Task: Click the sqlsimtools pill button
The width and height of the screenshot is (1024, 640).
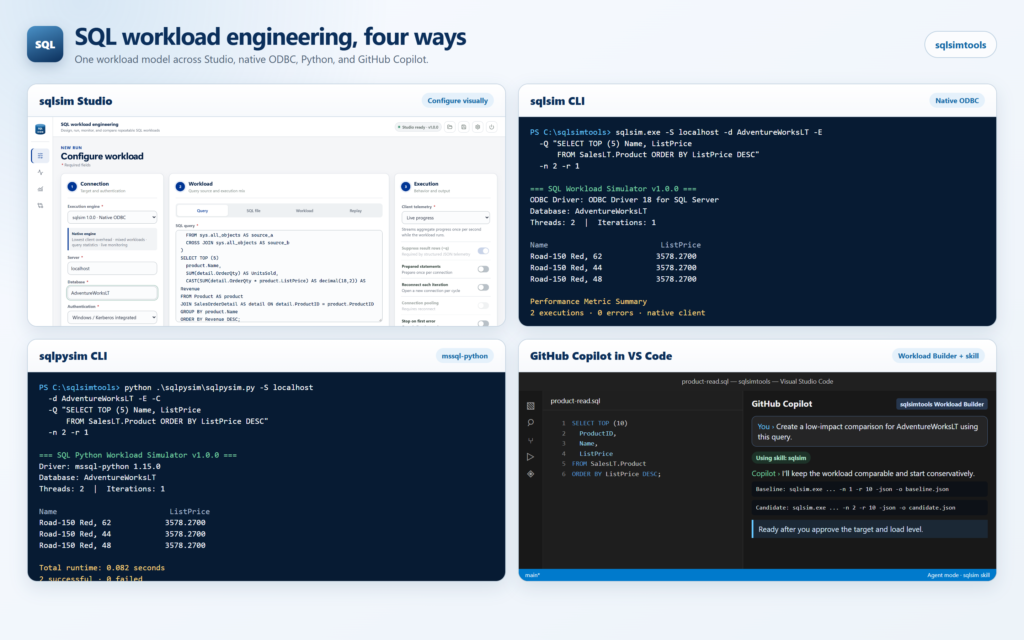Action: [x=960, y=45]
